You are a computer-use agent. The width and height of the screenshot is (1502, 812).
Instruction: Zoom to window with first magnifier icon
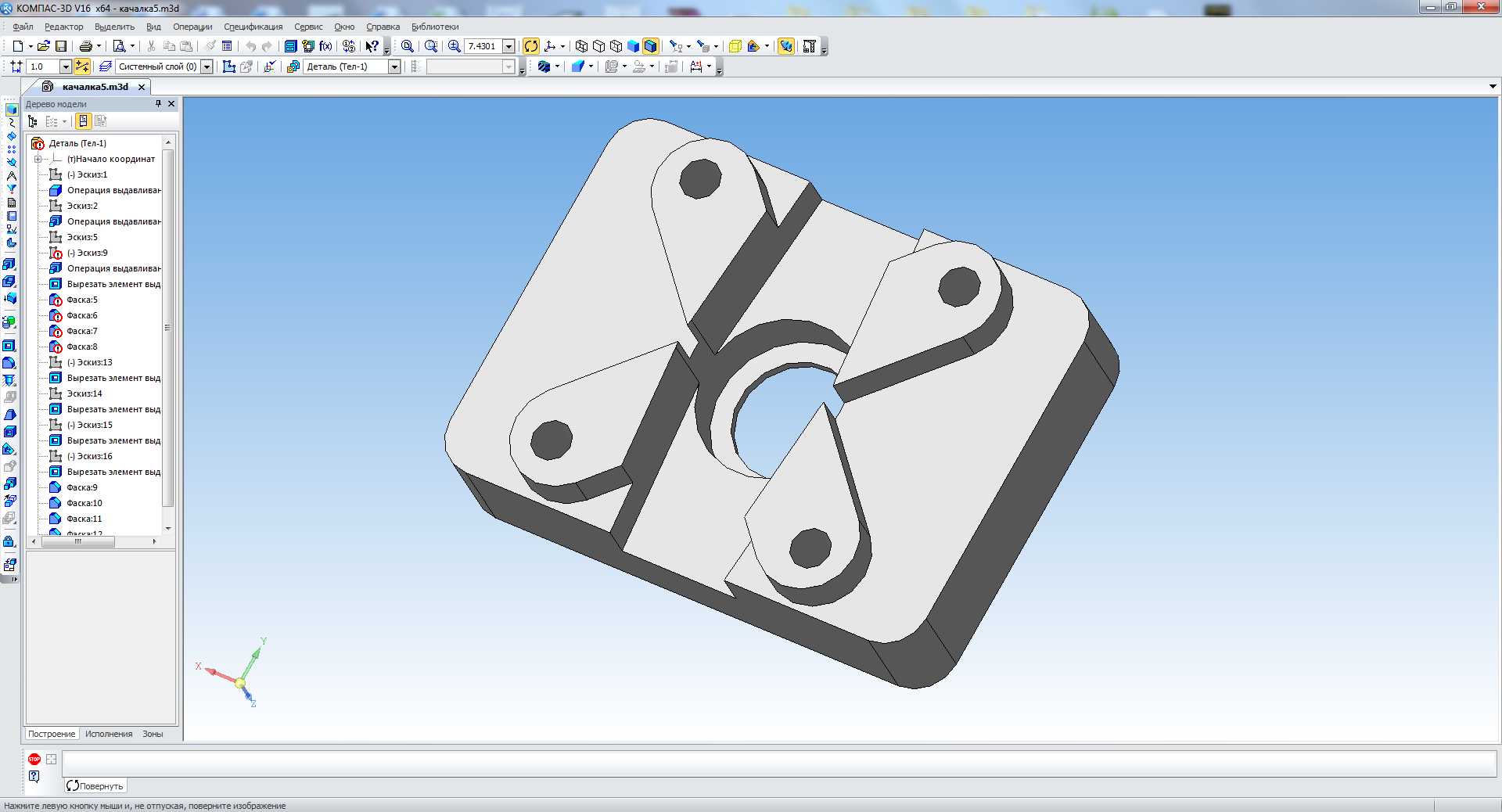(408, 46)
